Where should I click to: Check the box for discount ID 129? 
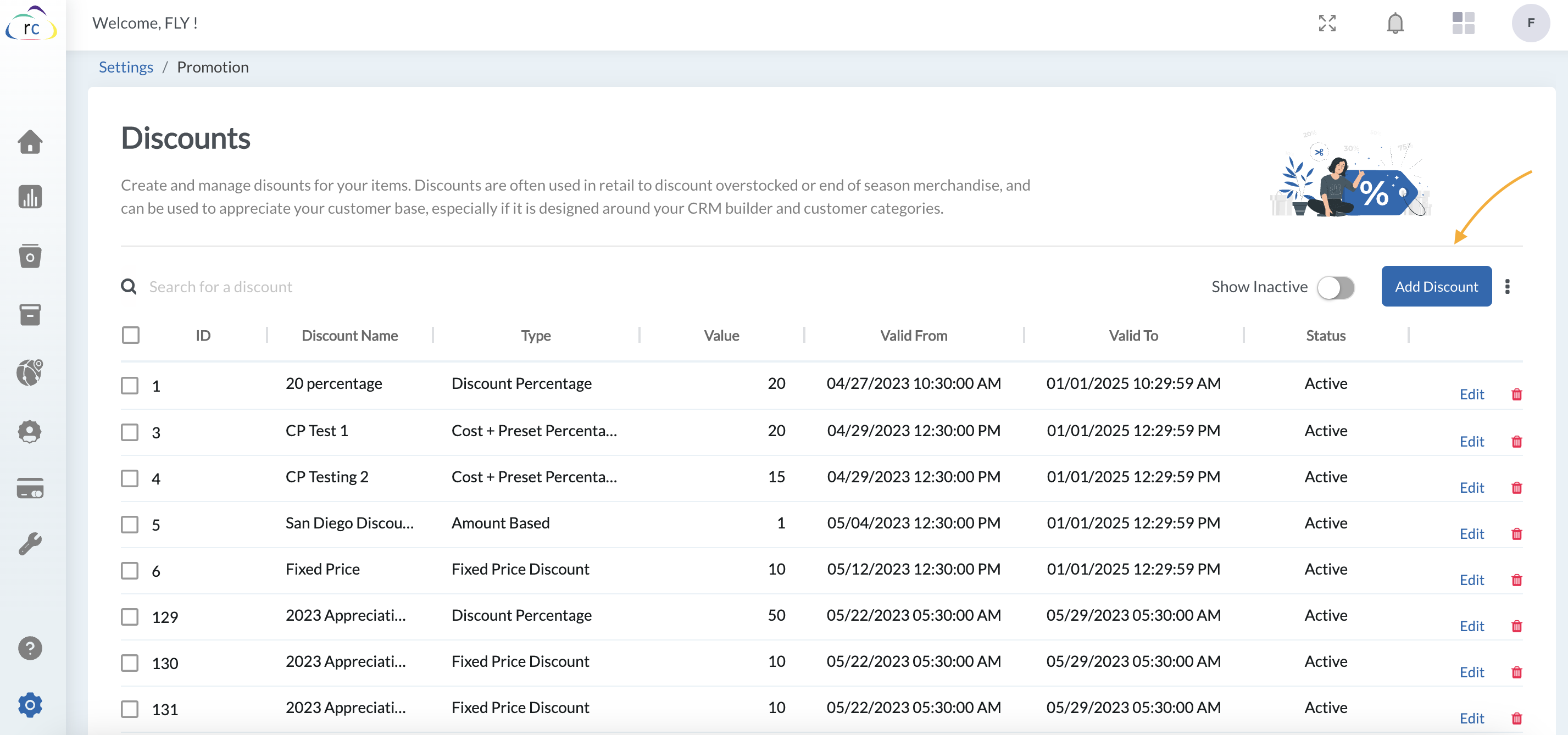click(130, 617)
